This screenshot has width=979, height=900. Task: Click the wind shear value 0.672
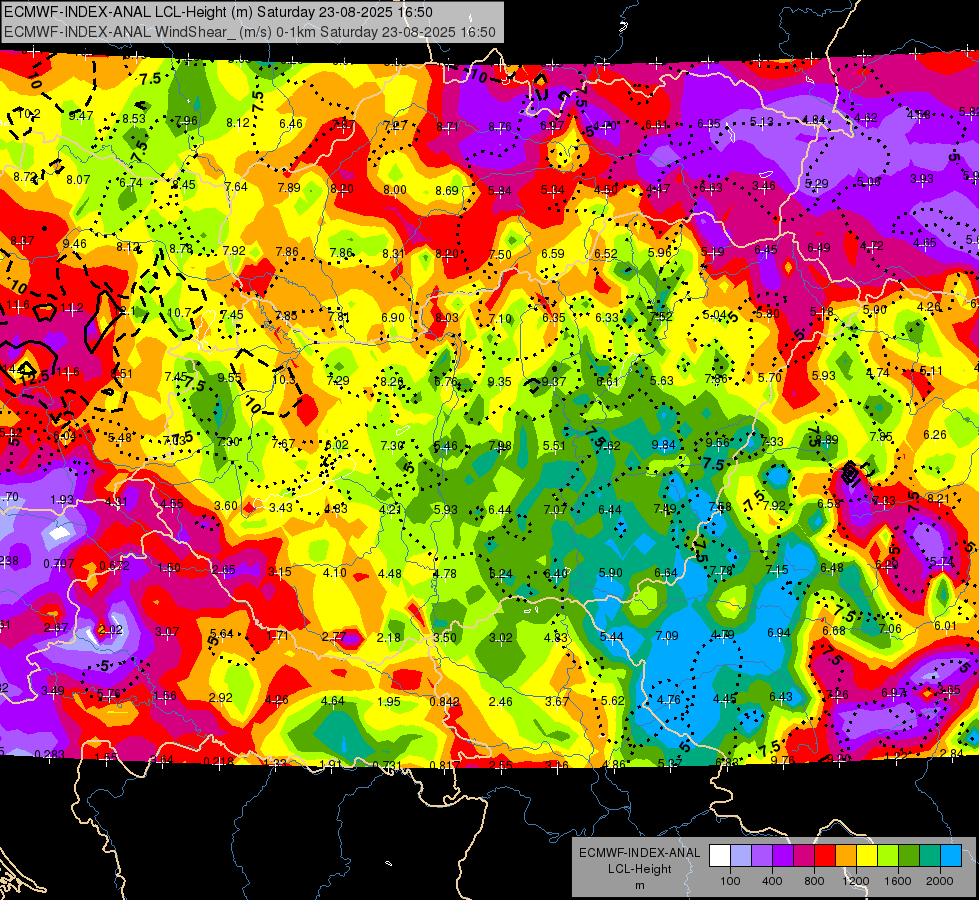(x=114, y=566)
